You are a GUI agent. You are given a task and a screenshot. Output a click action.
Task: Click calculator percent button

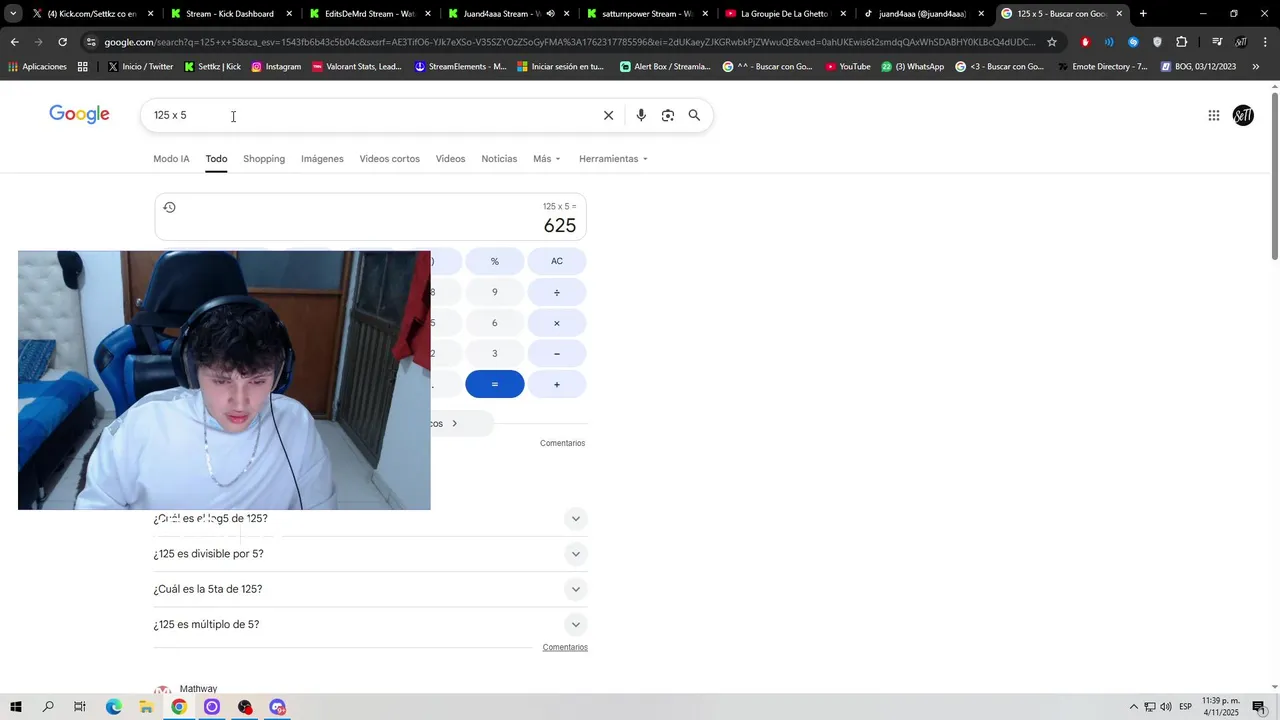coord(495,262)
